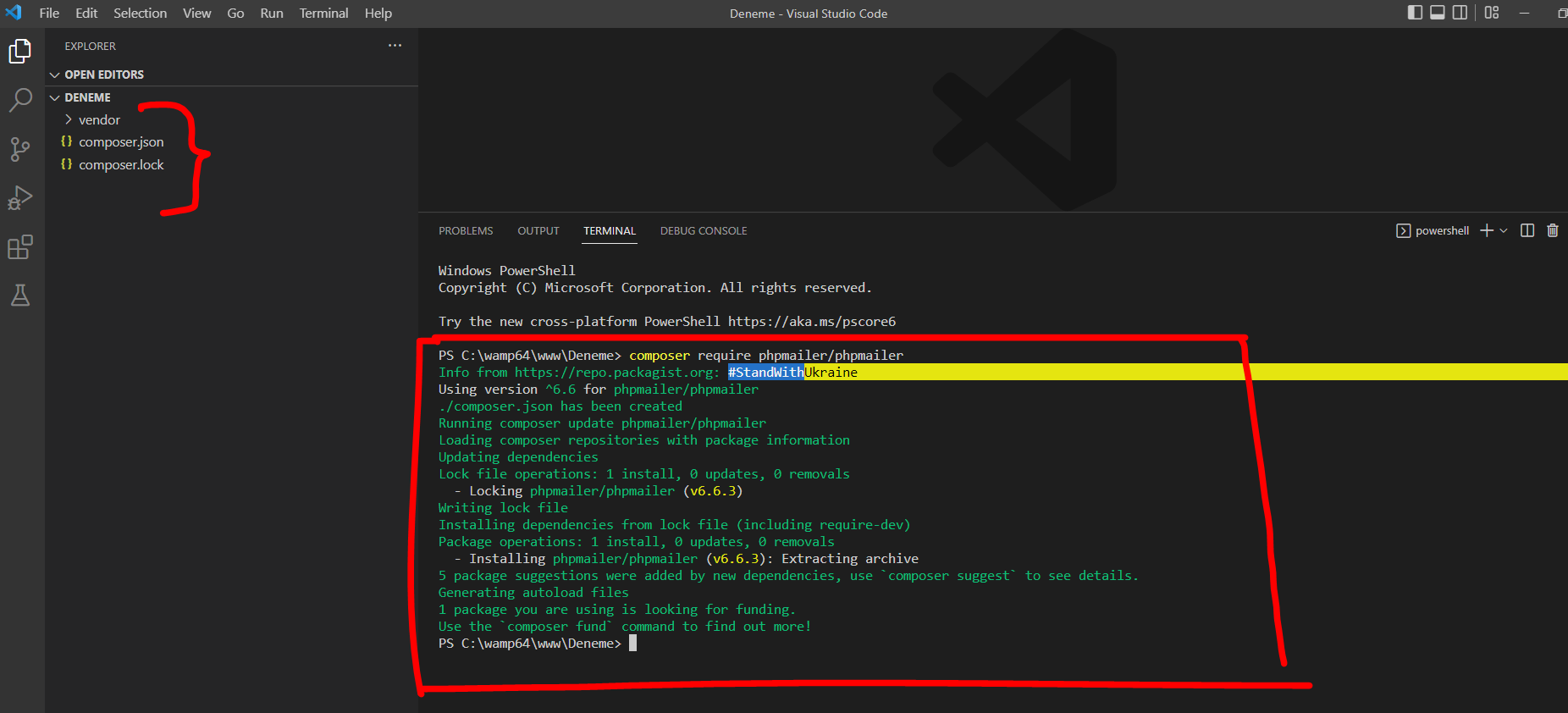The image size is (1568, 713).
Task: Open the File menu
Action: pos(49,14)
